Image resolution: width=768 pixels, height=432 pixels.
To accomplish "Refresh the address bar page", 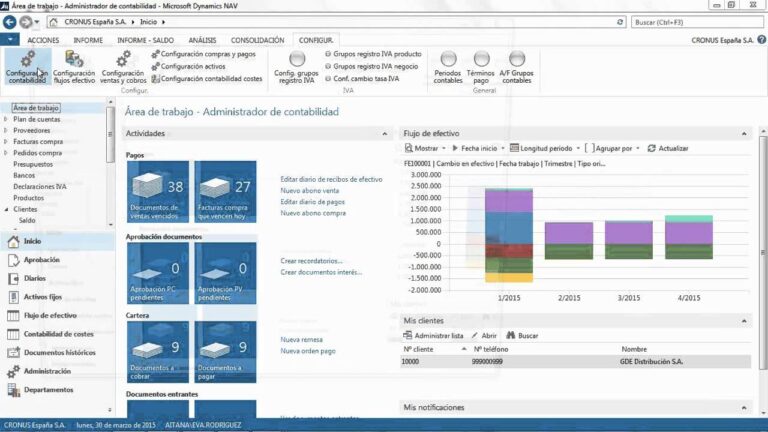I will point(620,22).
